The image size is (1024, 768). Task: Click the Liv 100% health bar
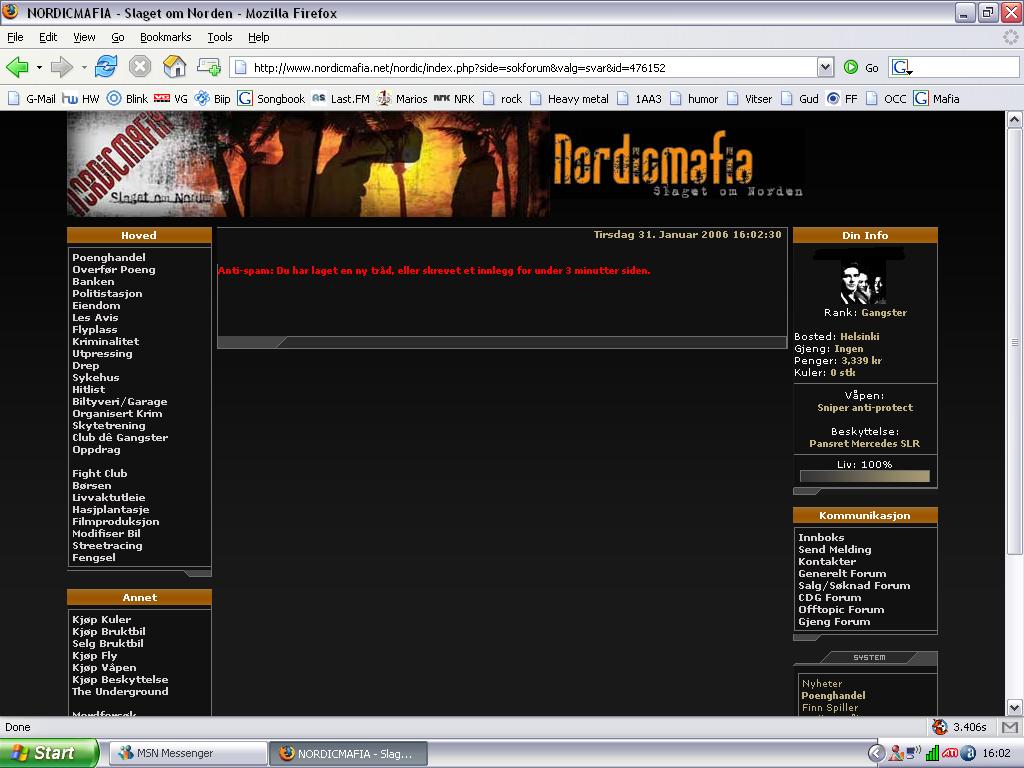click(x=865, y=476)
